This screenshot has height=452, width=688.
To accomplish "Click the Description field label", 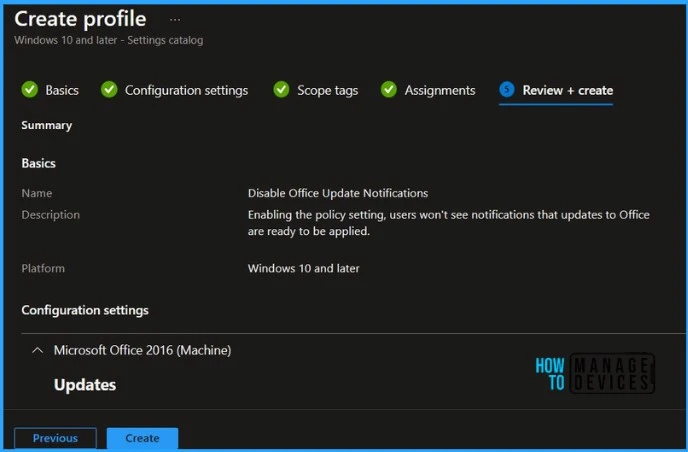I will [x=50, y=215].
